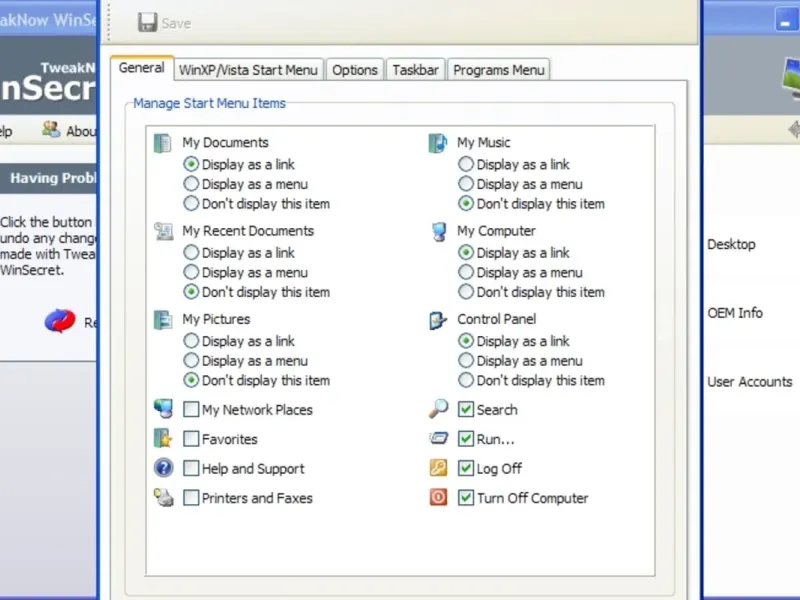Click the My Documents icon
Viewport: 800px width, 600px height.
tap(163, 143)
